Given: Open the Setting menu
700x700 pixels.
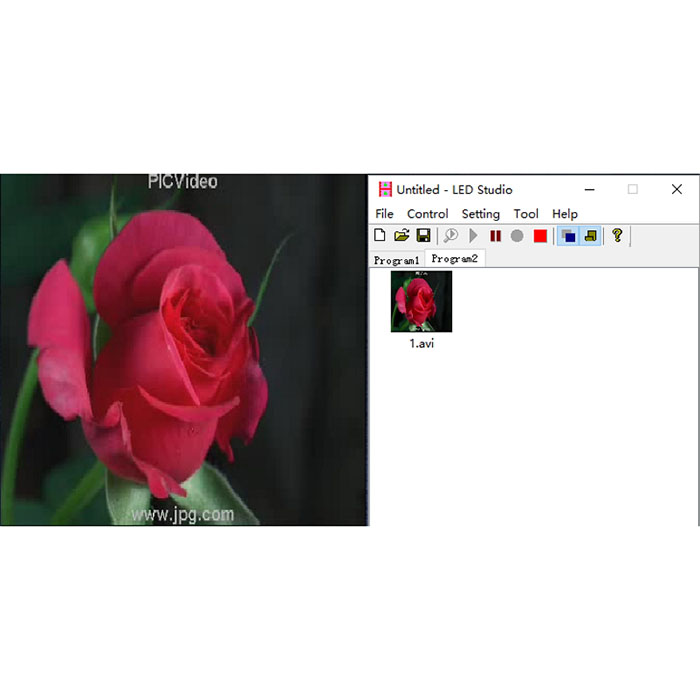Looking at the screenshot, I should 481,214.
